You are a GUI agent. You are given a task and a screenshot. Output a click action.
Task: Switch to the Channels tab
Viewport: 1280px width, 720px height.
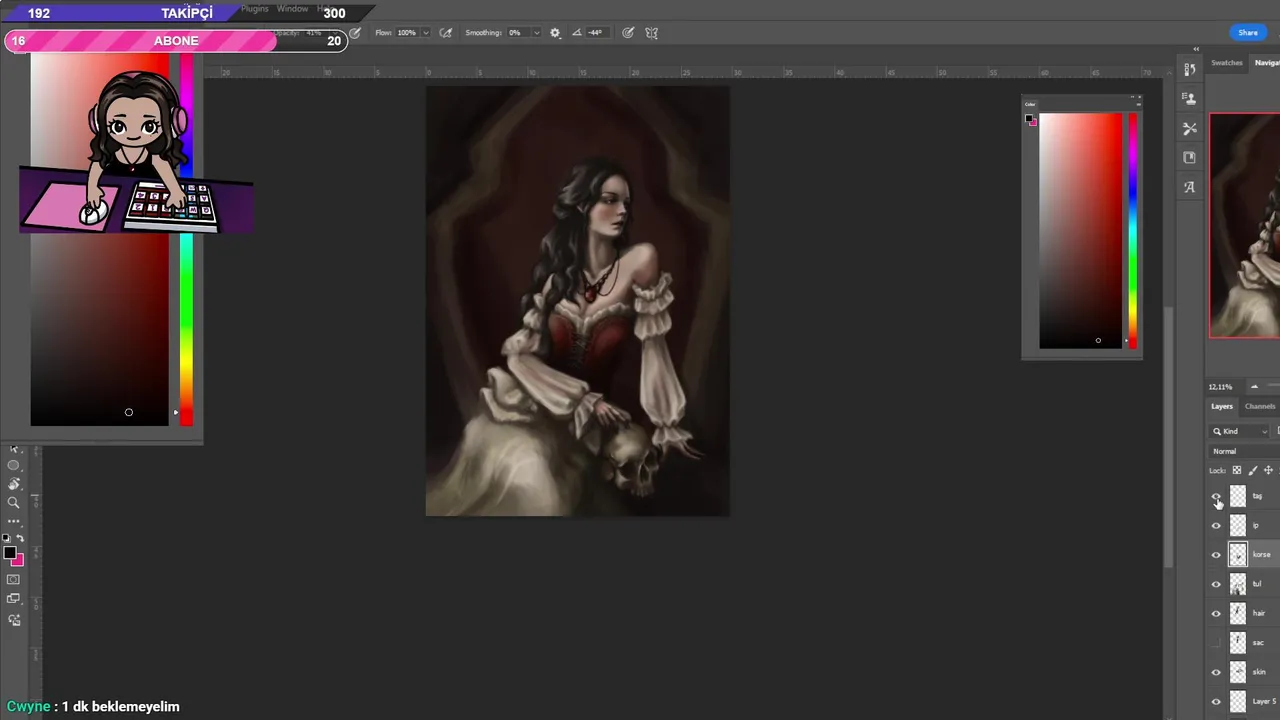(x=1260, y=406)
